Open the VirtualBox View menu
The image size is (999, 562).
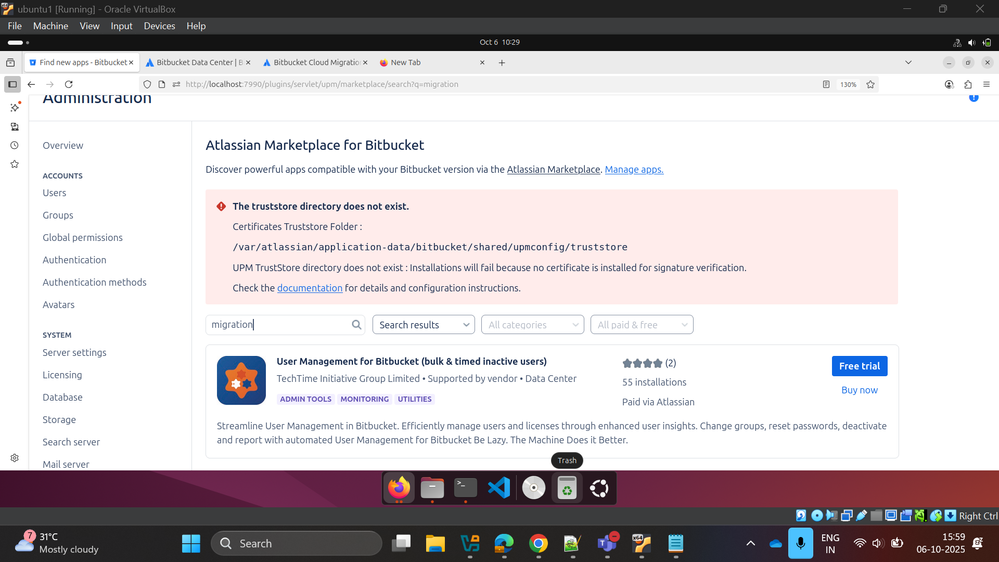[89, 26]
